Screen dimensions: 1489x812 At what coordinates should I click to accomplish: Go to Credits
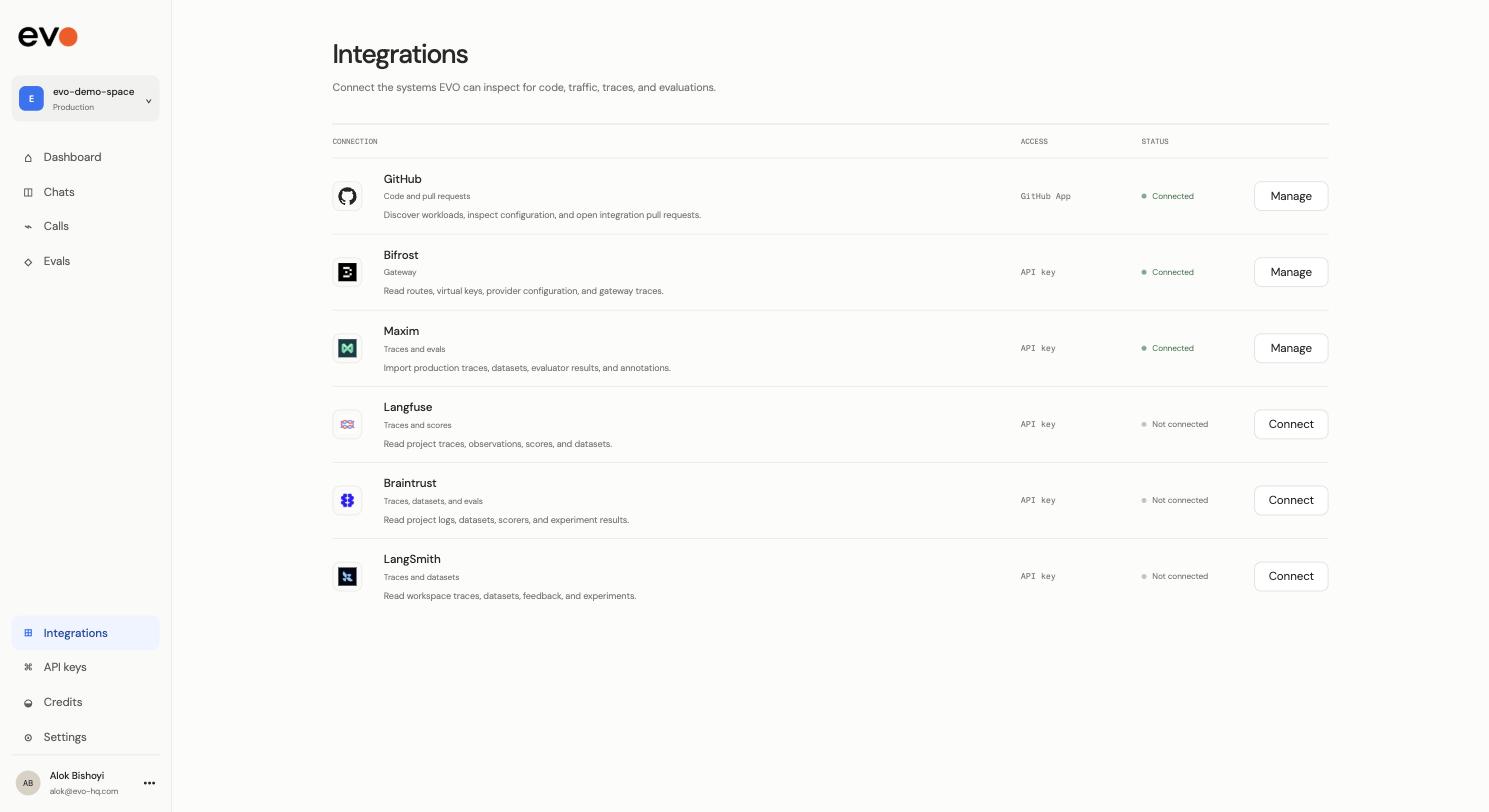tap(85, 702)
